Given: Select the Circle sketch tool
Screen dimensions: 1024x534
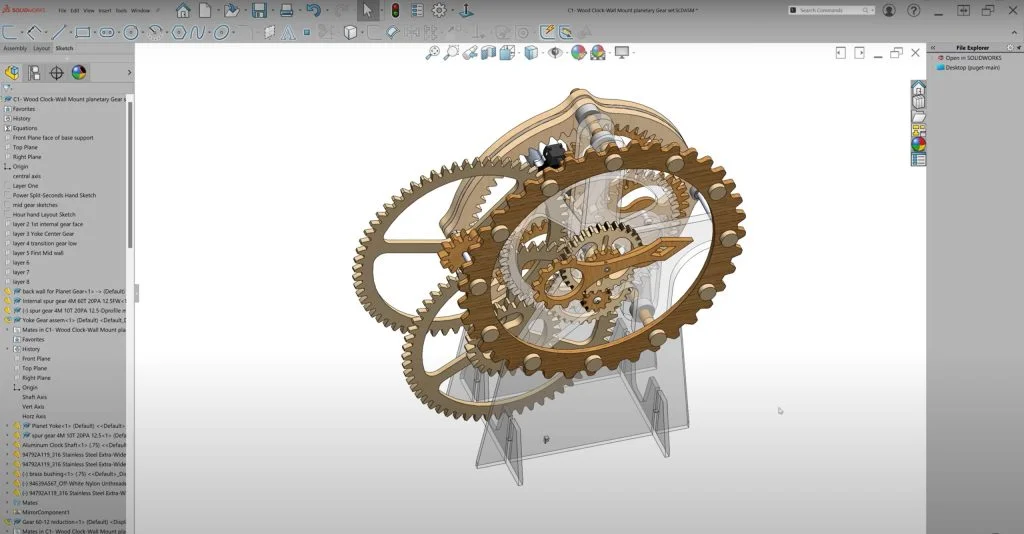Looking at the screenshot, I should [x=132, y=32].
